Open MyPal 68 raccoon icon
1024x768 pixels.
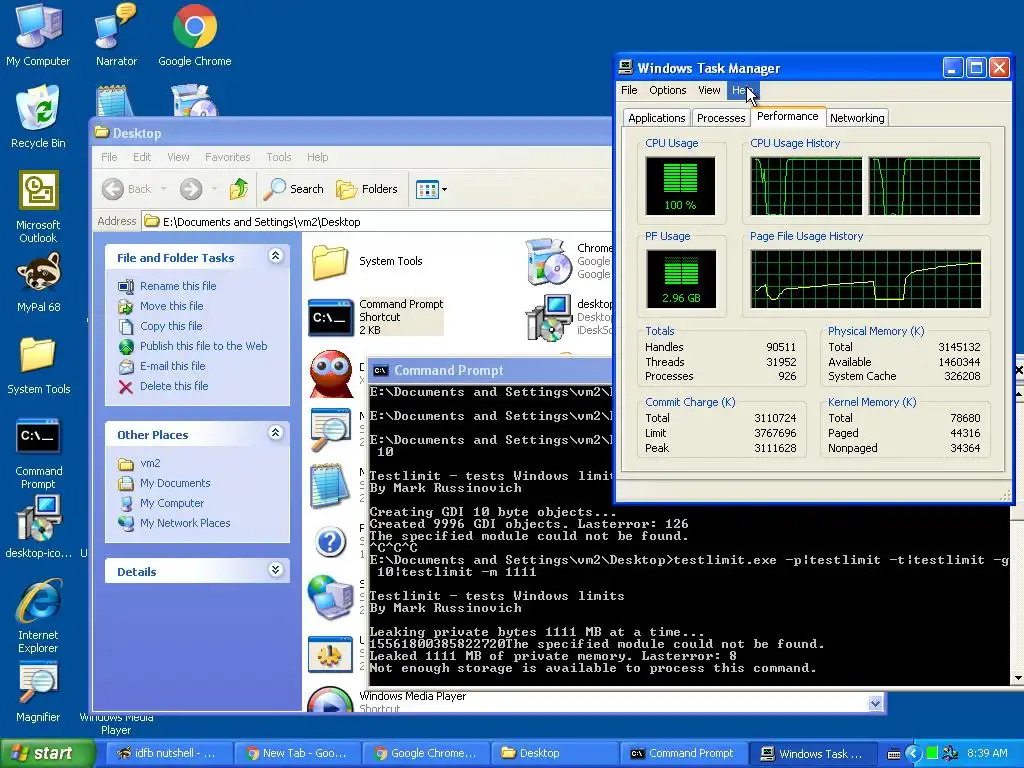click(x=38, y=282)
